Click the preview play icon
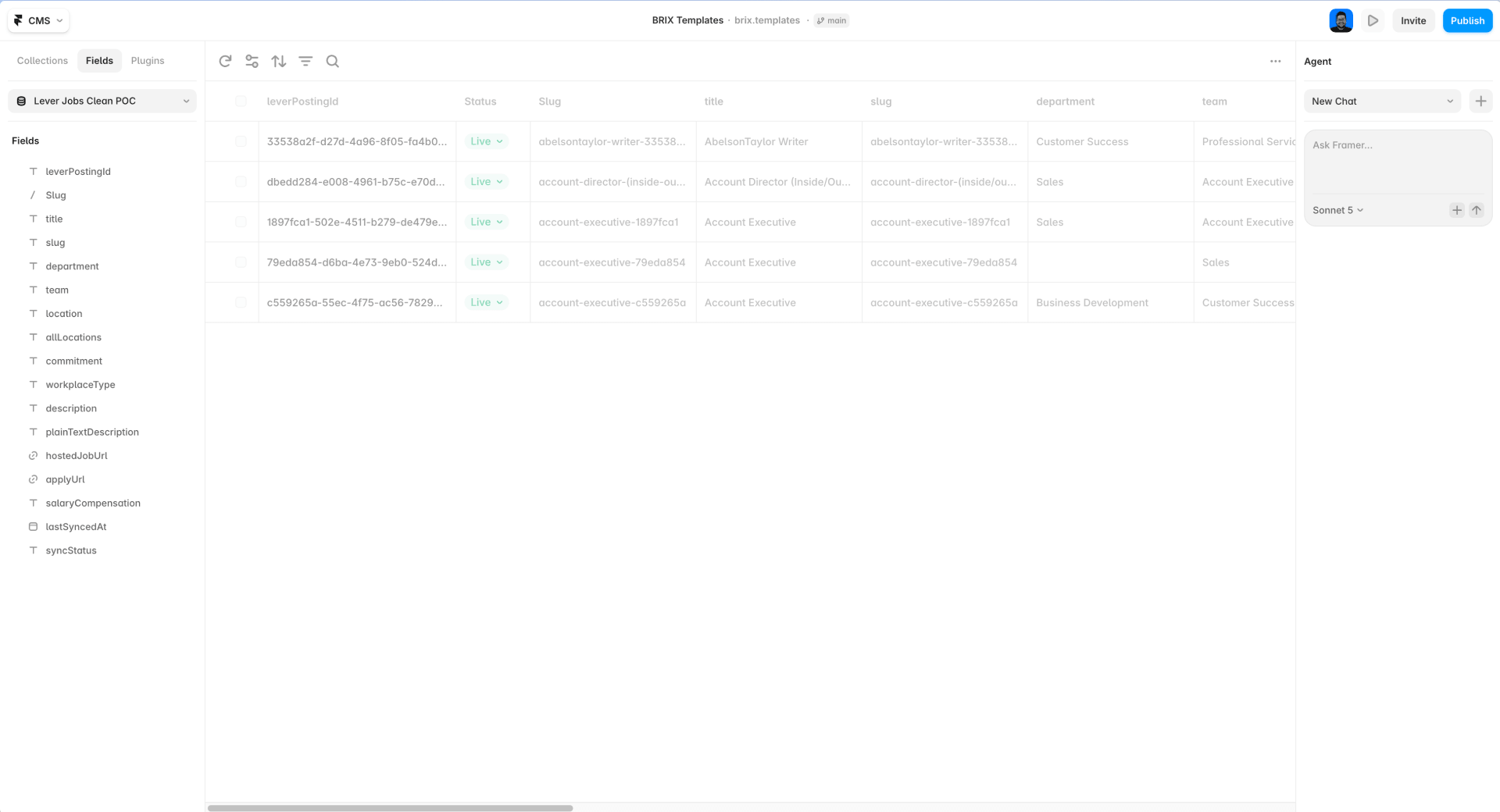 coord(1373,21)
